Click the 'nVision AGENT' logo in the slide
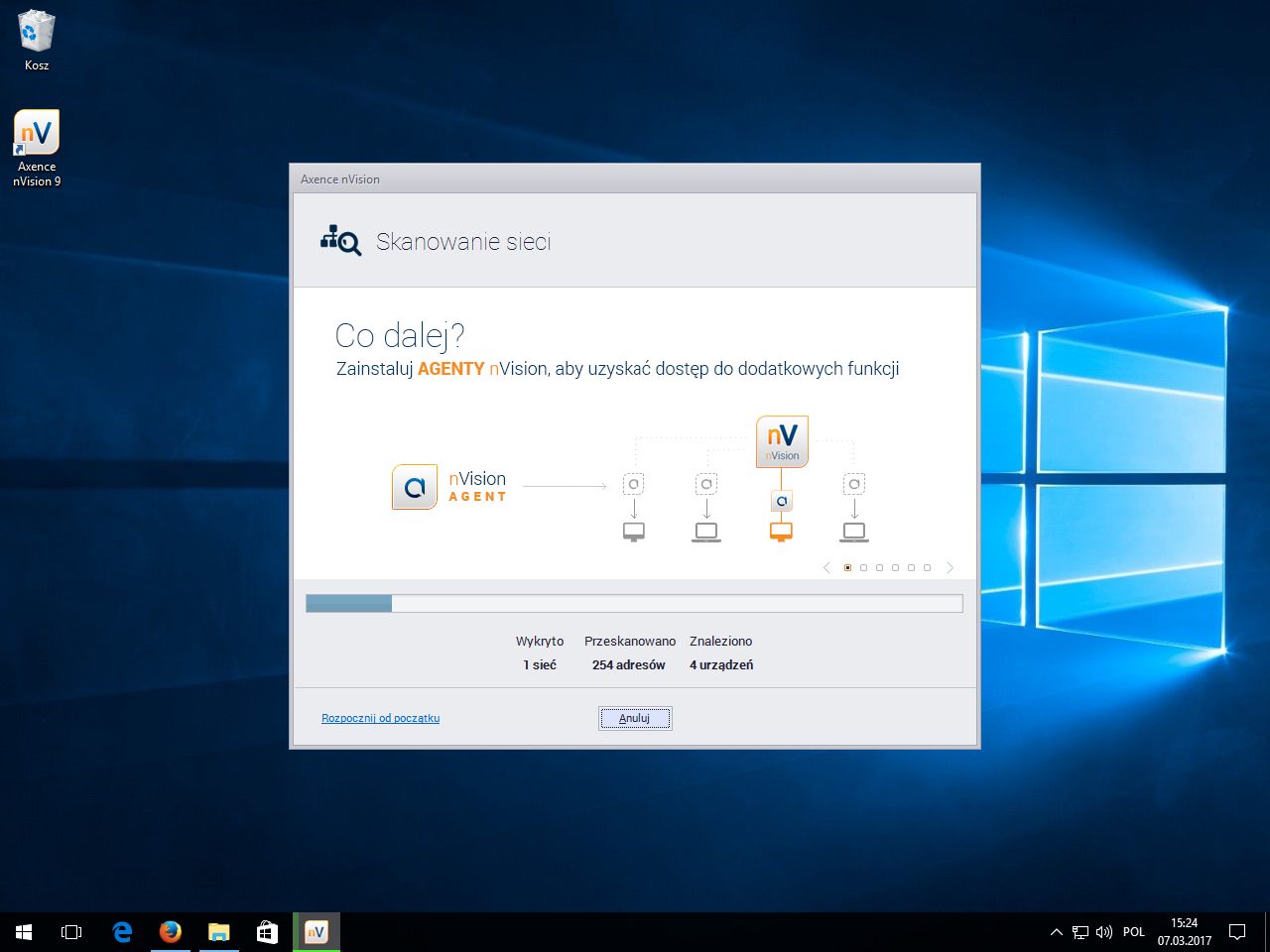 coord(449,487)
